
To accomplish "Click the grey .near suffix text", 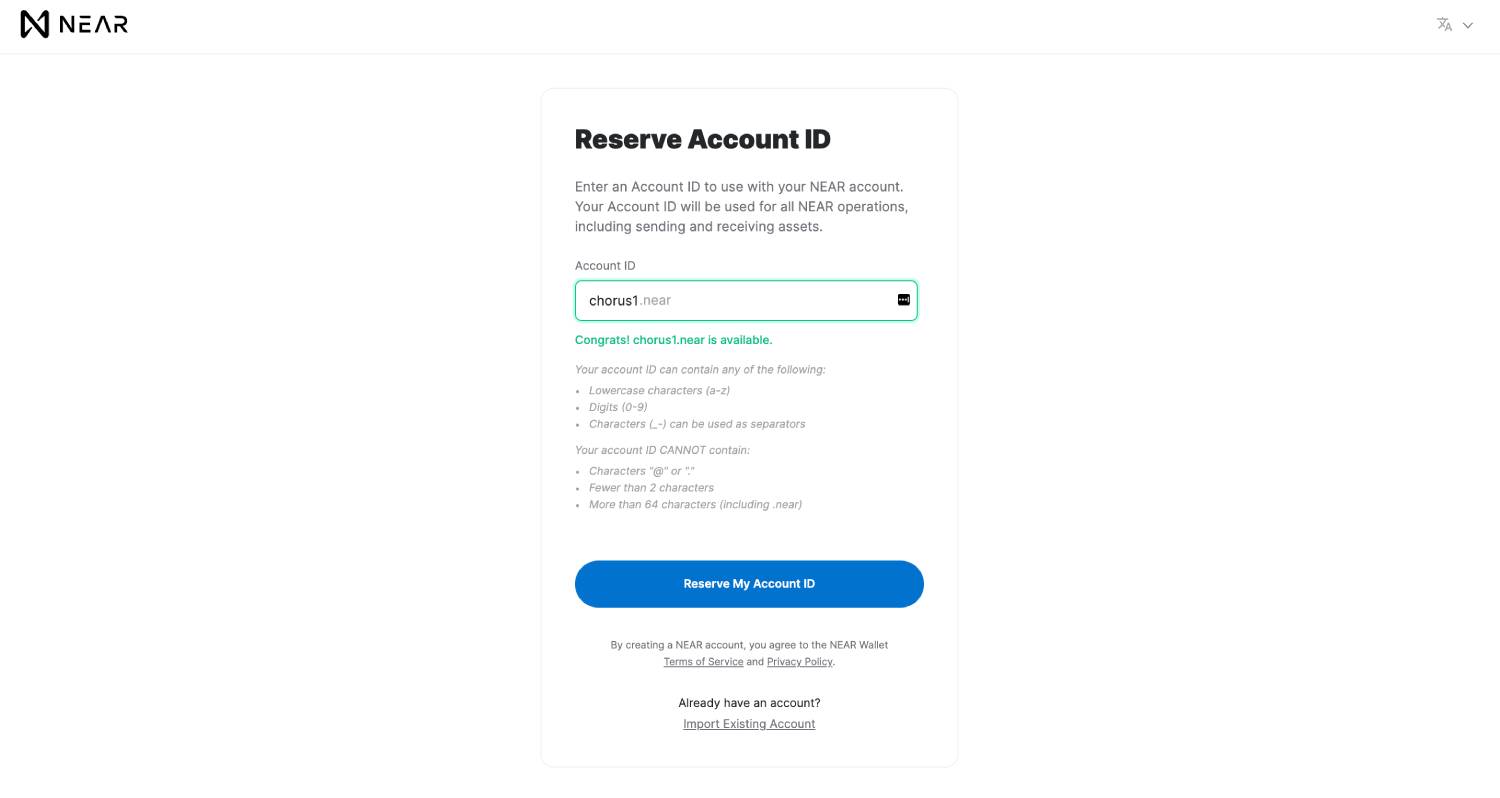I will (x=656, y=300).
